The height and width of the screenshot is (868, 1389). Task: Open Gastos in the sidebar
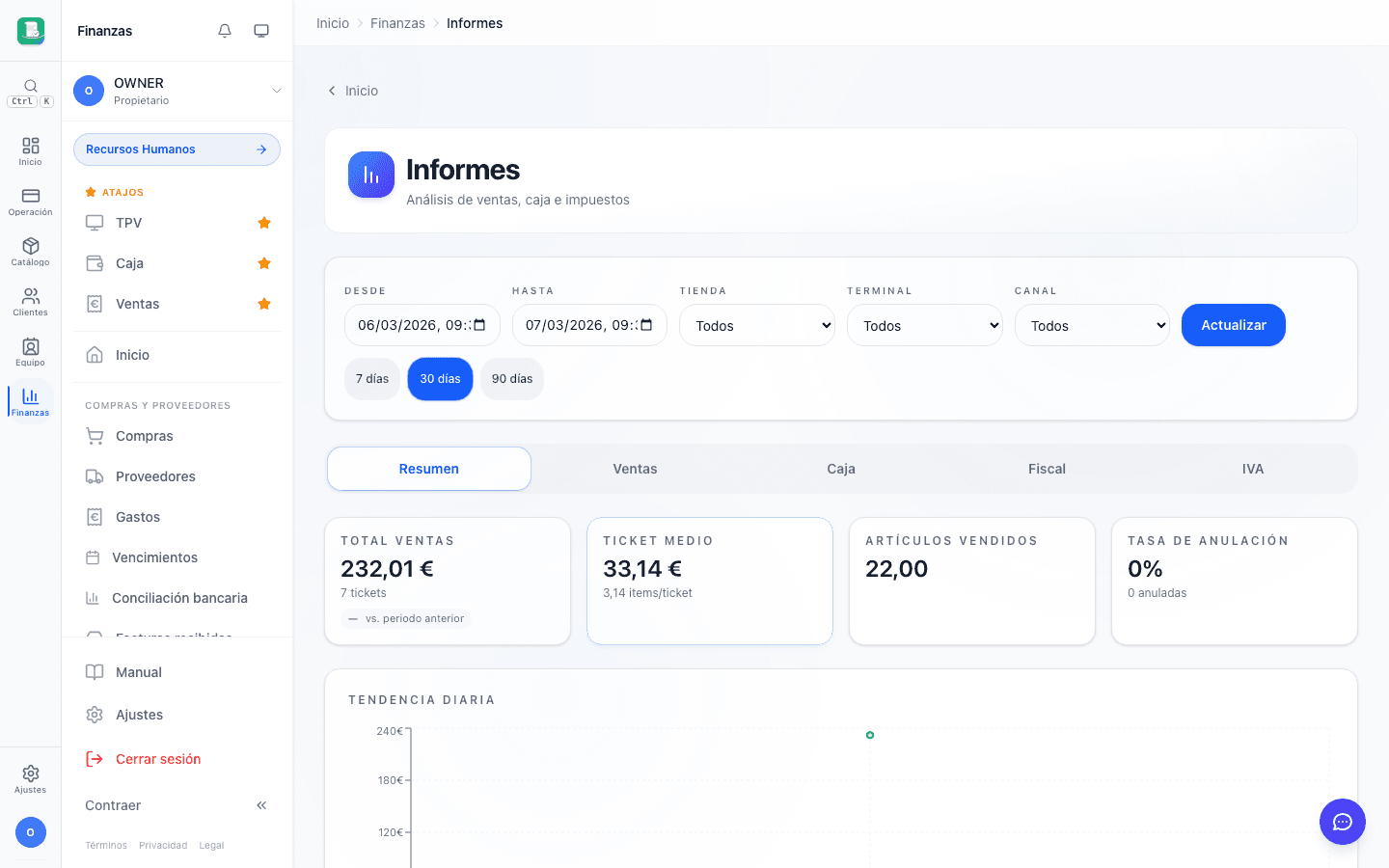point(177,517)
